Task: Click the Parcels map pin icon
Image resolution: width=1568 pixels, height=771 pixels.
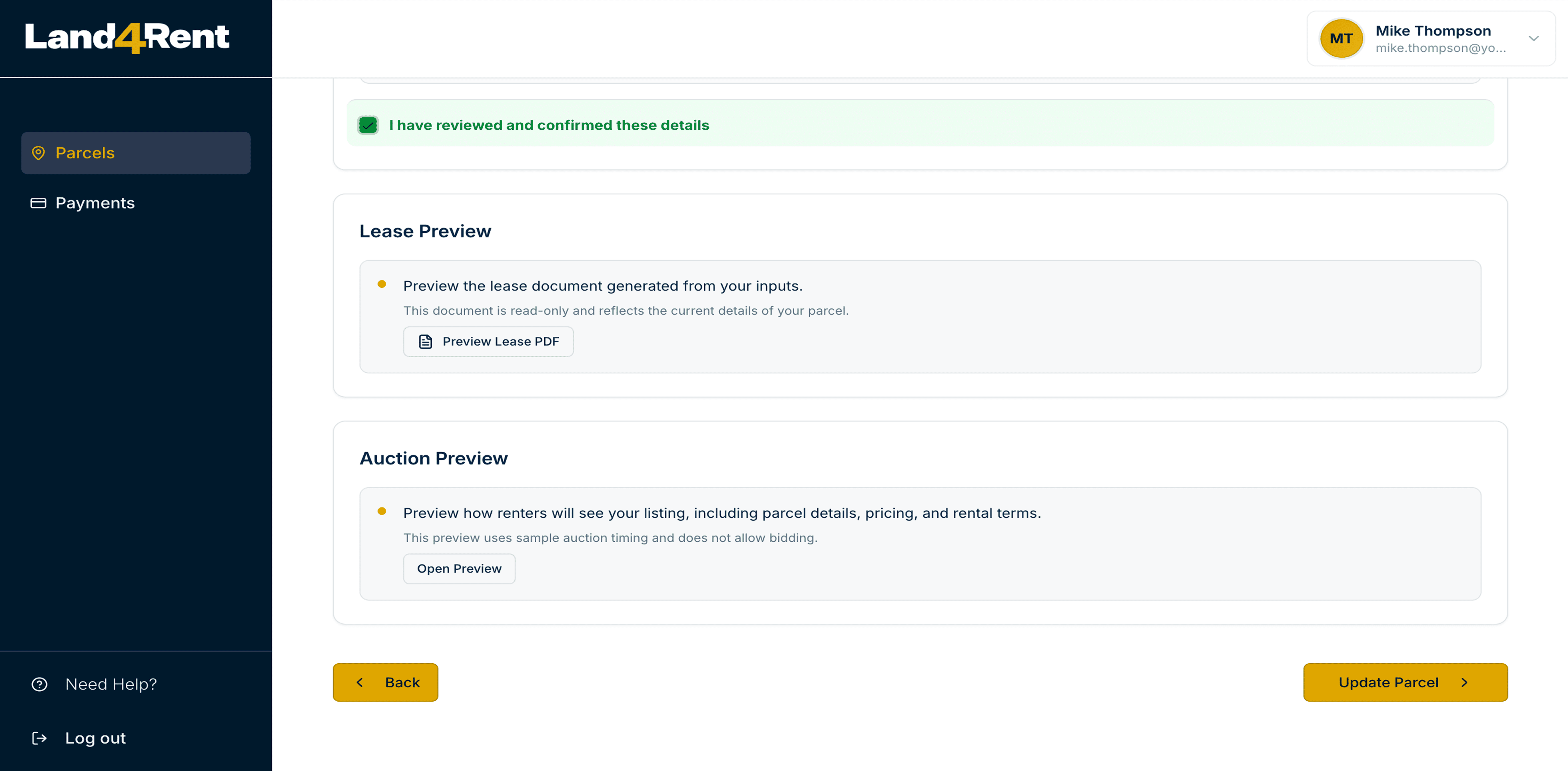Action: point(38,153)
